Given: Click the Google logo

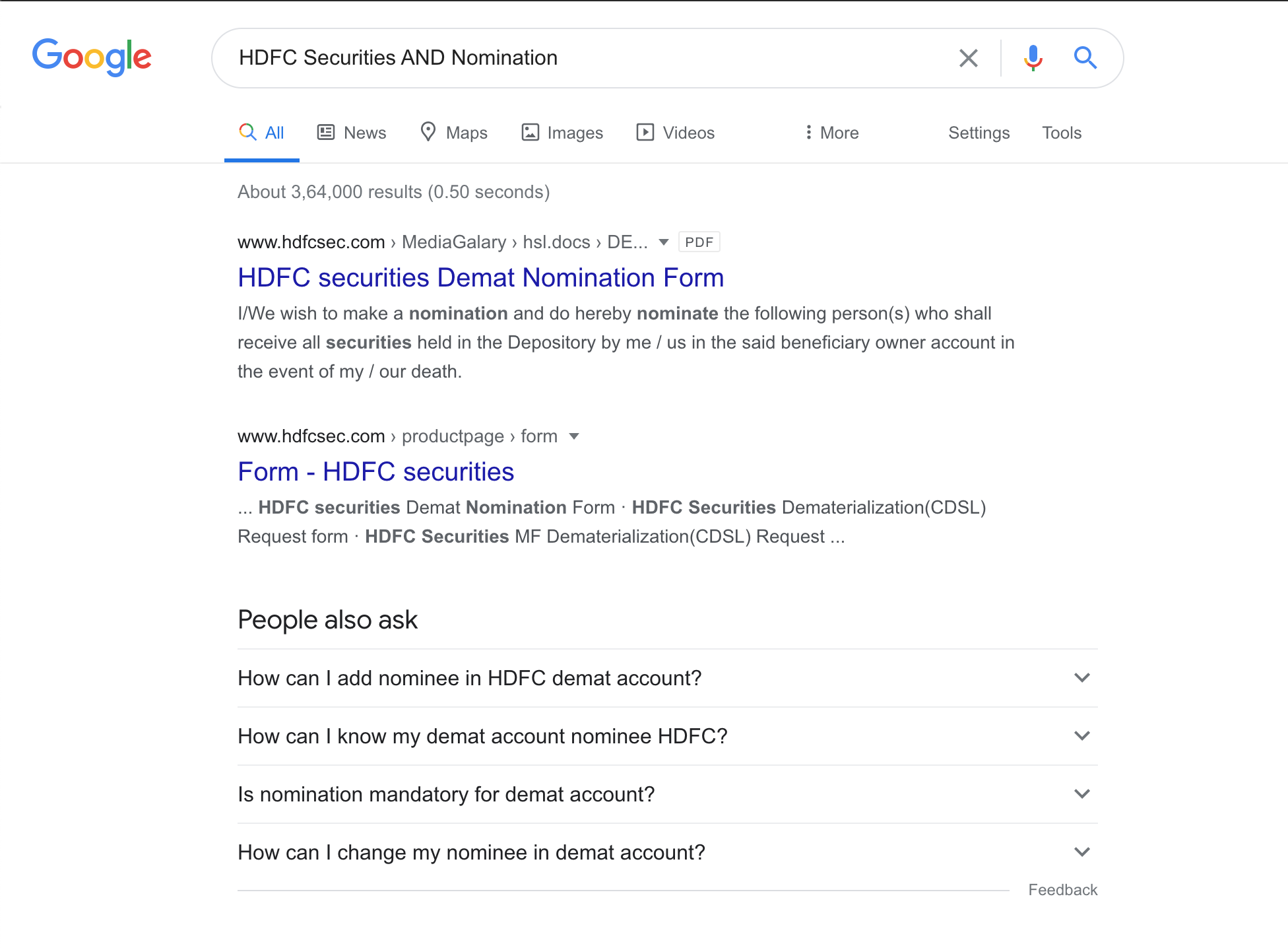Looking at the screenshot, I should pyautogui.click(x=92, y=57).
